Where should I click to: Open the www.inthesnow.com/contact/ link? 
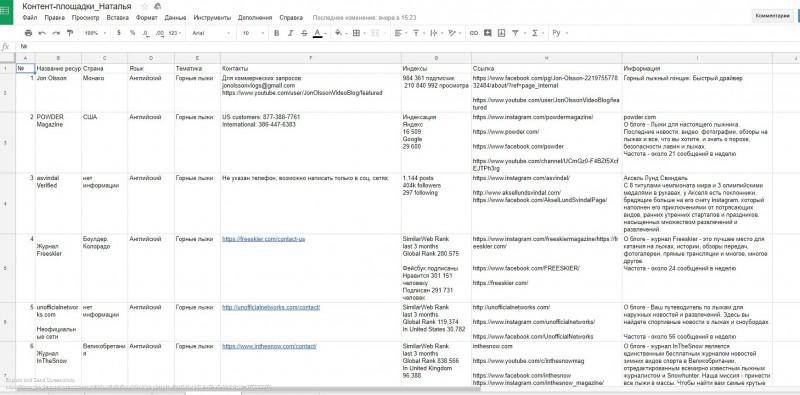269,346
